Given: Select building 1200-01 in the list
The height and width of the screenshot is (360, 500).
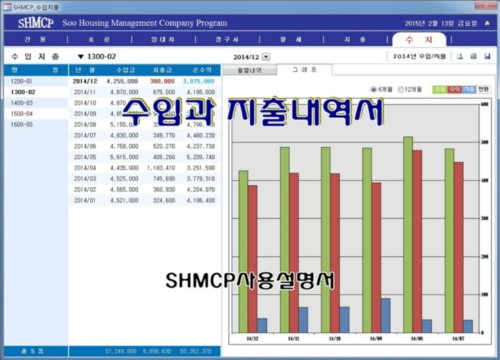Looking at the screenshot, I should click(x=36, y=81).
